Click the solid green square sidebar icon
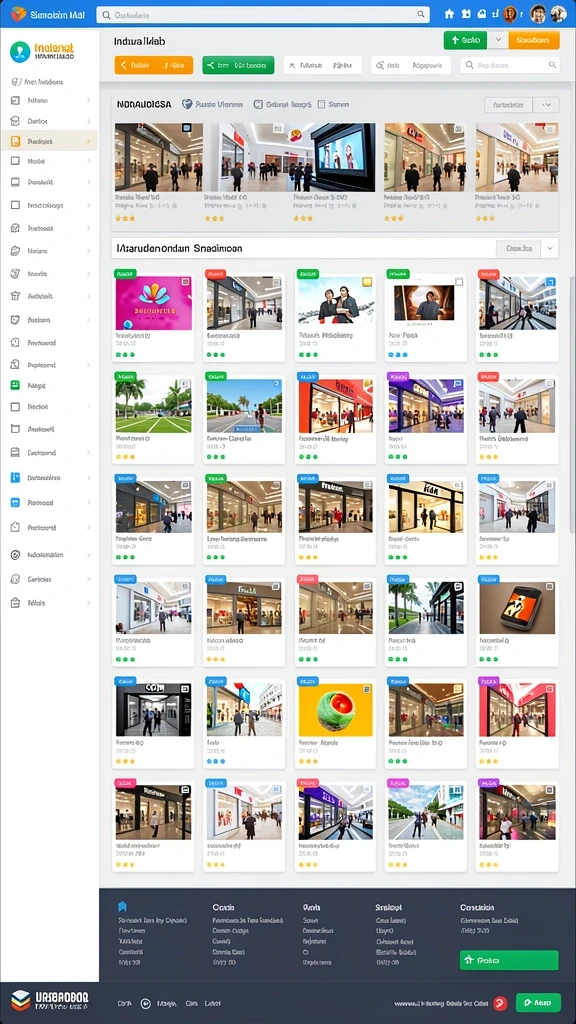The height and width of the screenshot is (1024, 576). tap(16, 385)
